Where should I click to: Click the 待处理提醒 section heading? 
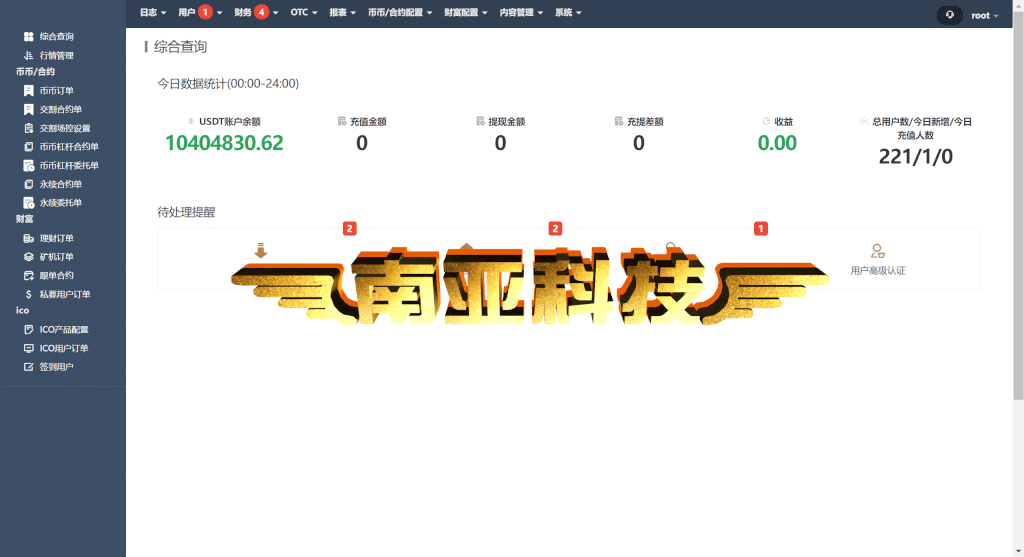pyautogui.click(x=186, y=212)
